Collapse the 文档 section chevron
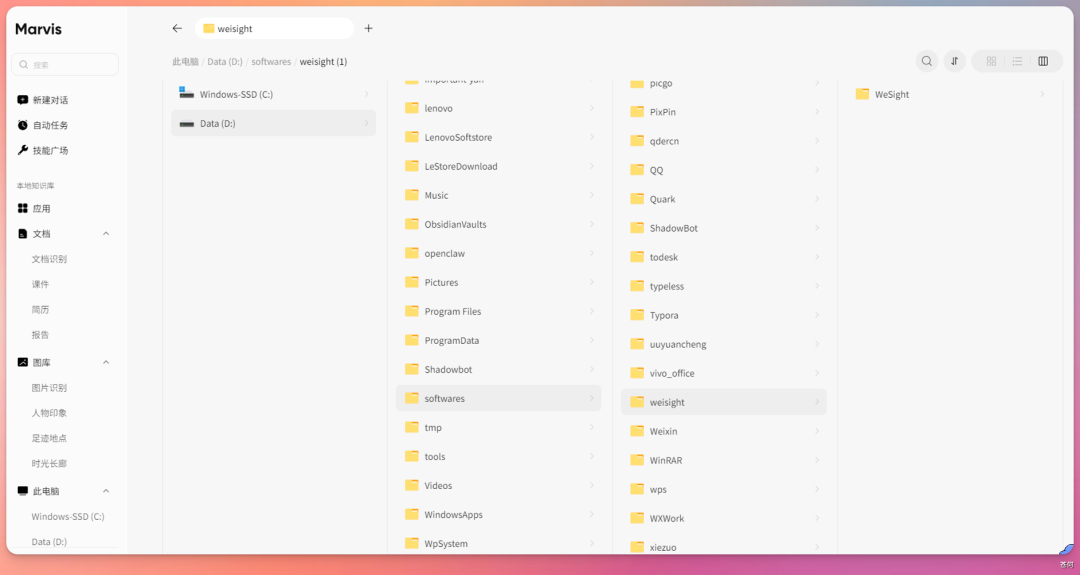This screenshot has height=575, width=1080. [106, 233]
